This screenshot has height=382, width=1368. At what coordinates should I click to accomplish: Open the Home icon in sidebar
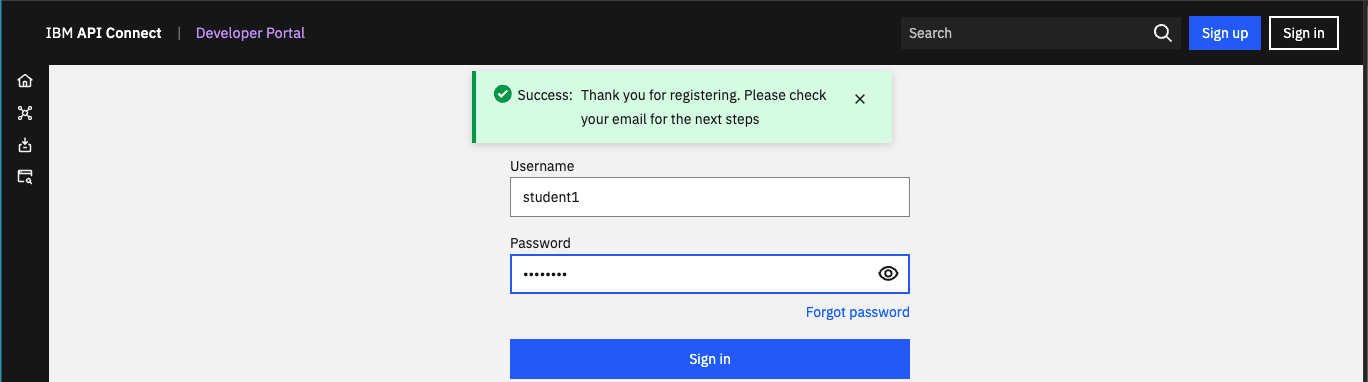point(25,81)
